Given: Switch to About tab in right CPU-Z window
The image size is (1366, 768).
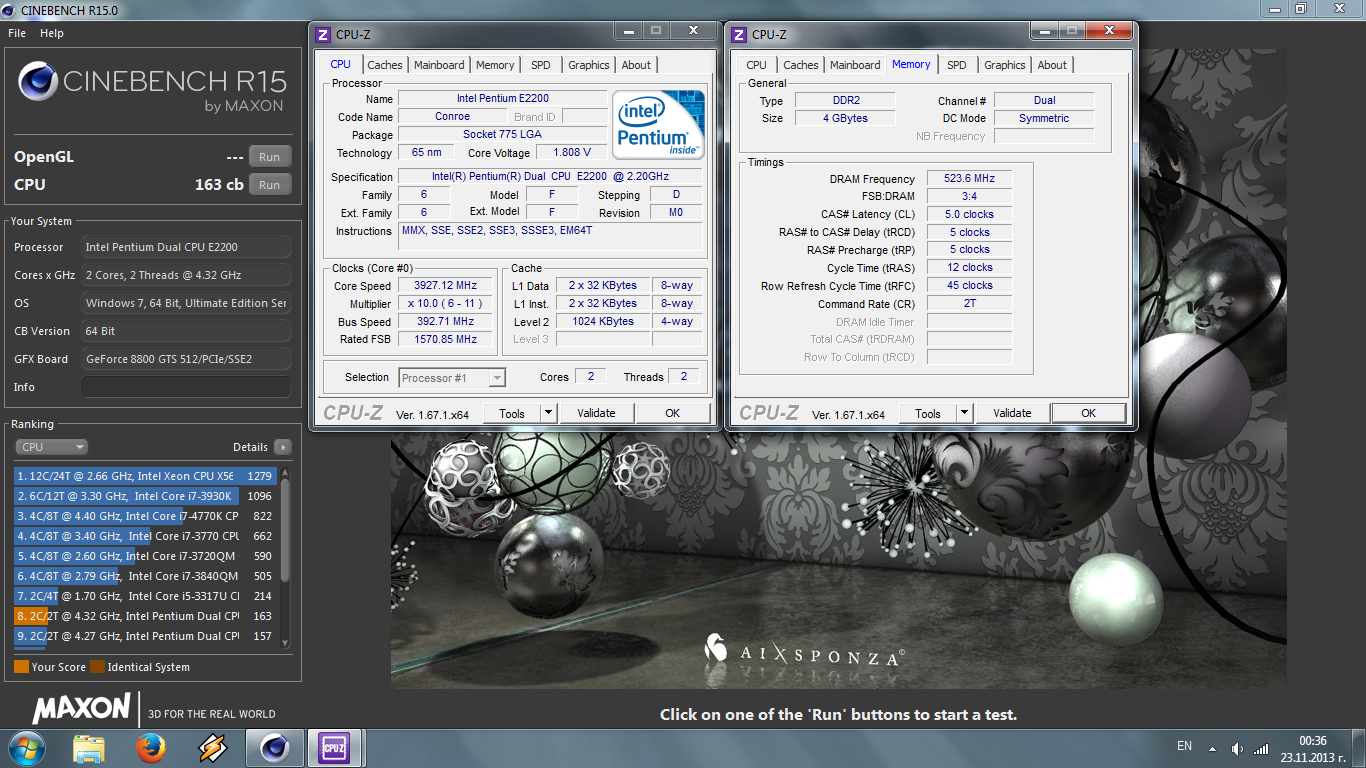Looking at the screenshot, I should coord(1052,65).
